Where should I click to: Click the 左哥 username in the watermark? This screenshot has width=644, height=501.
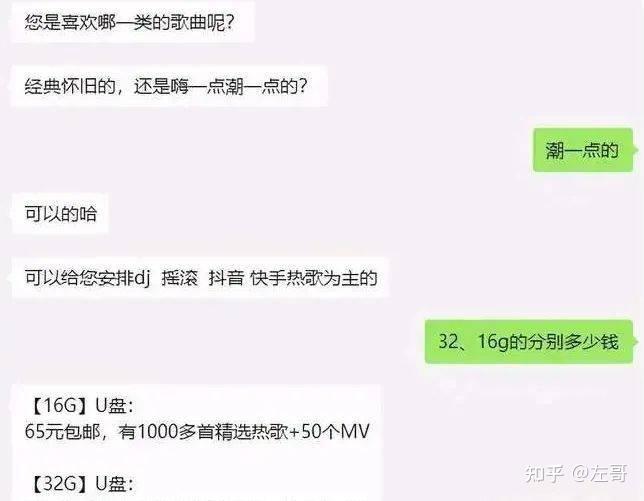click(x=610, y=473)
